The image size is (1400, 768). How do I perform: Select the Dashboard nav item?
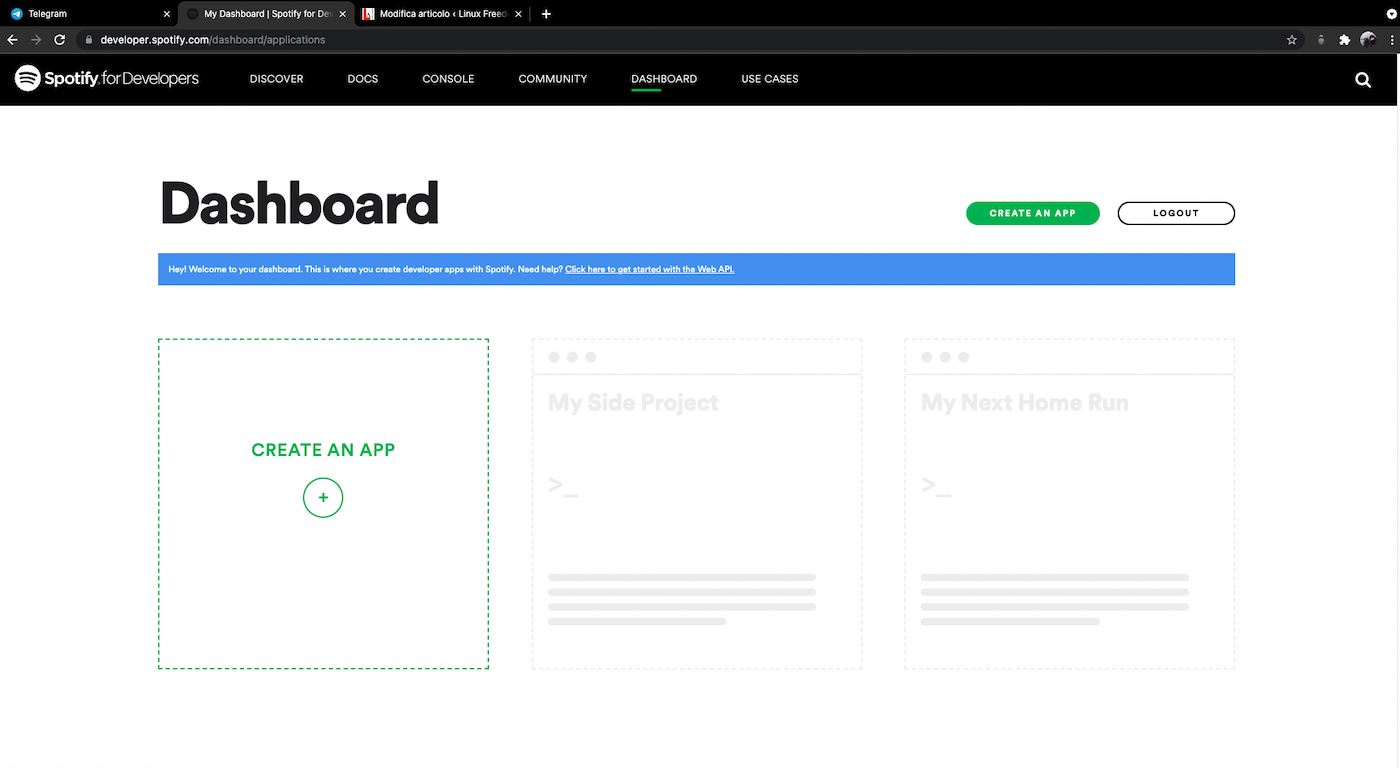point(664,79)
